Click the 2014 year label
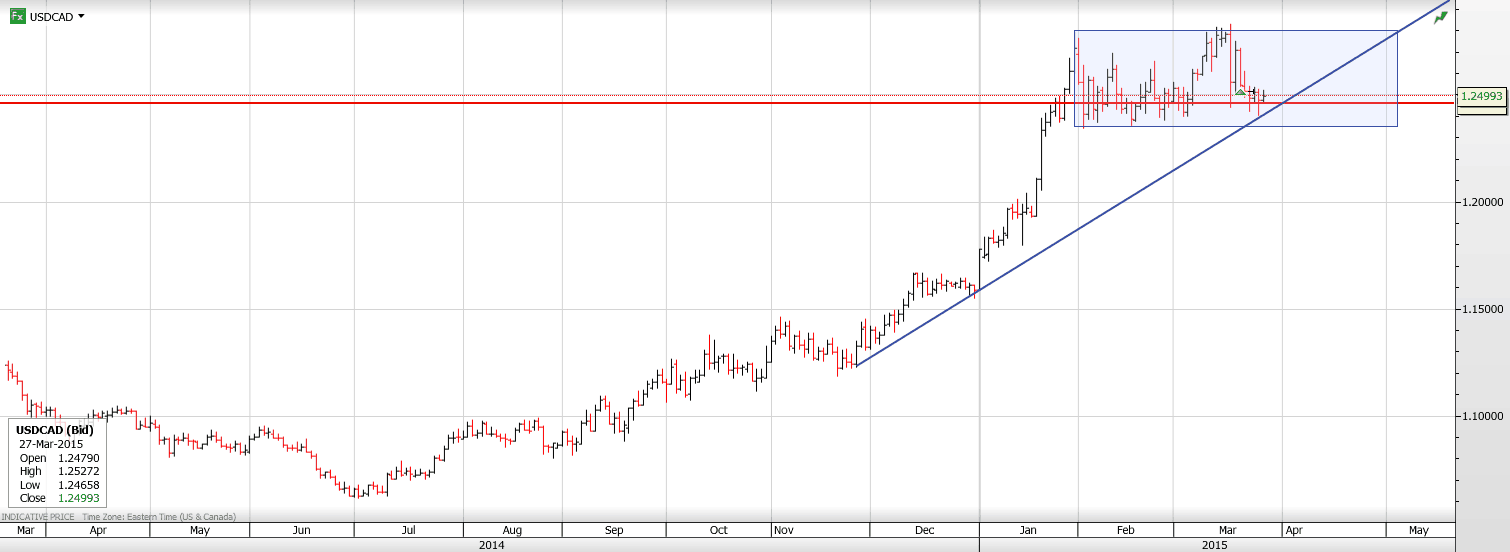The width and height of the screenshot is (1510, 552). point(491,545)
